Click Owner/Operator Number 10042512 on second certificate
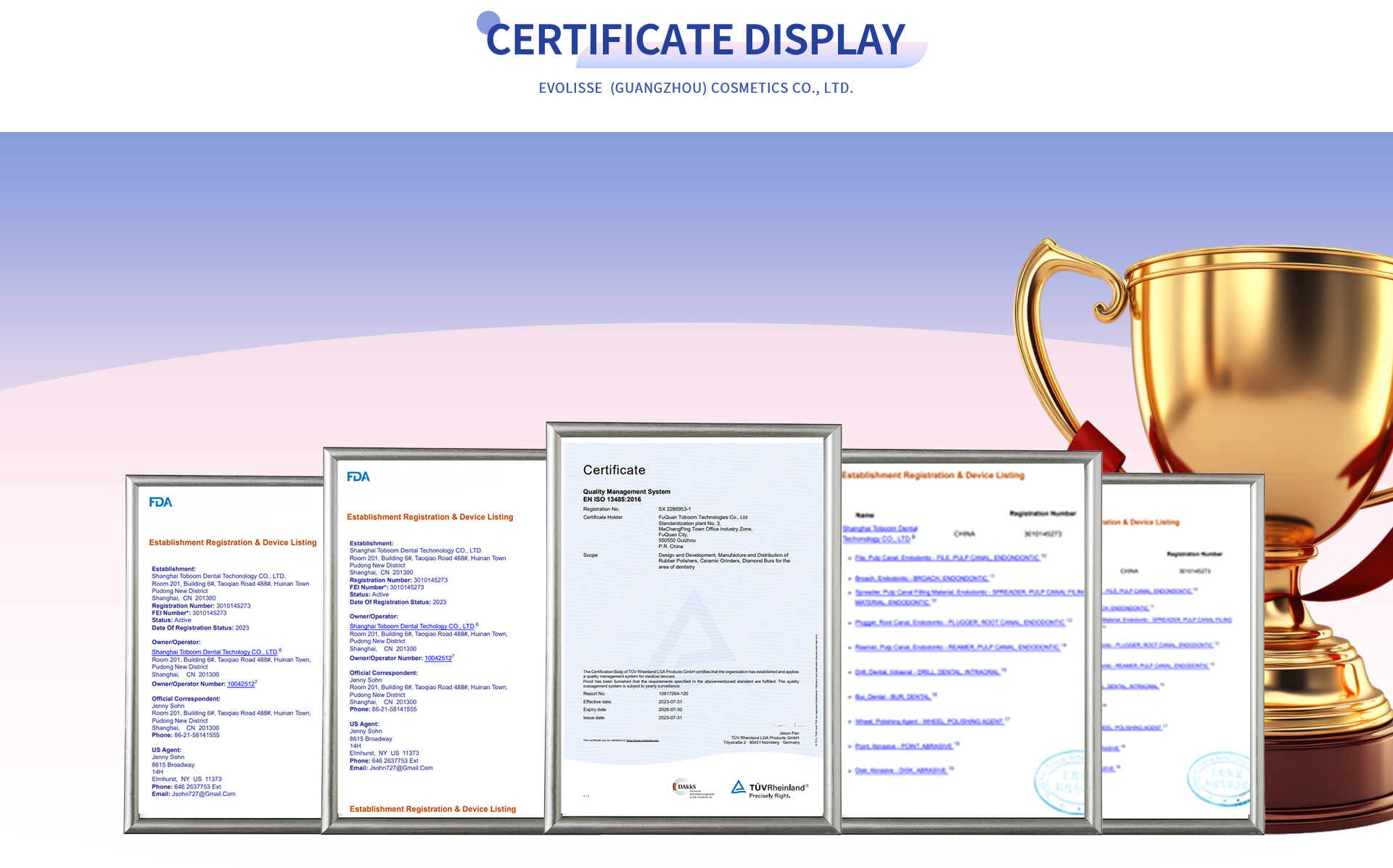1393x868 pixels. click(437, 658)
